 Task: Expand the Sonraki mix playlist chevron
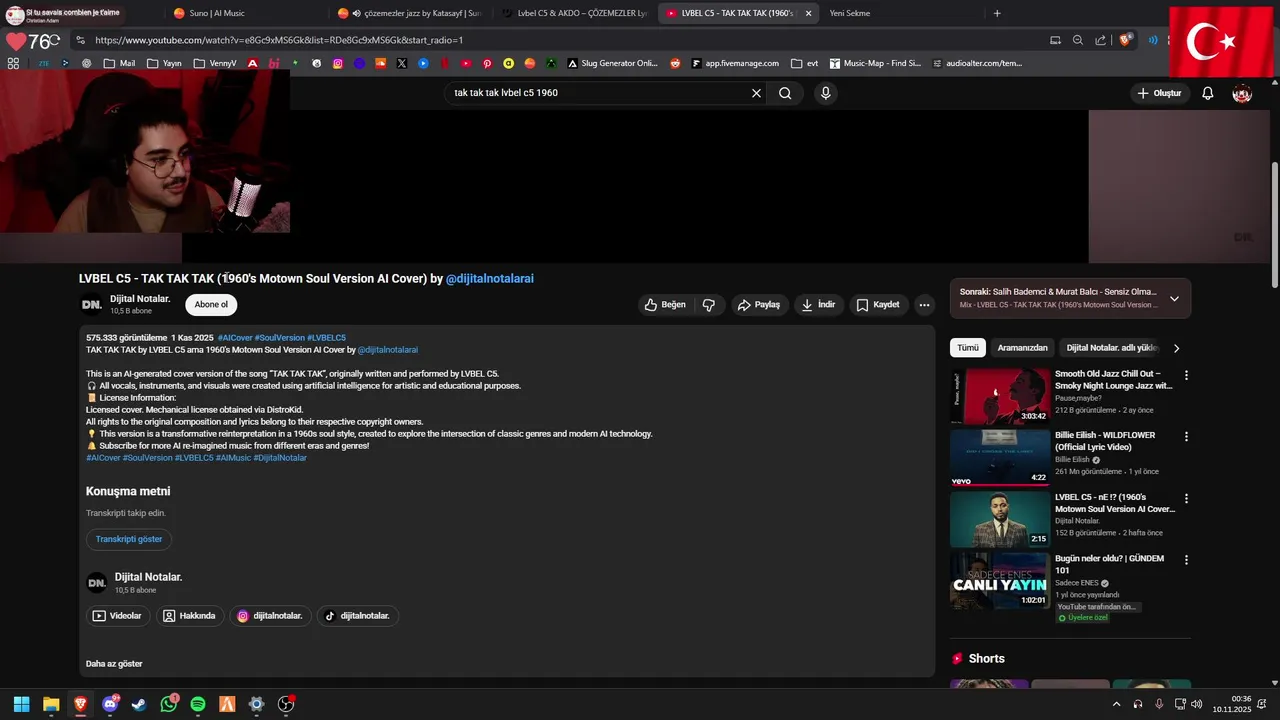(1174, 298)
